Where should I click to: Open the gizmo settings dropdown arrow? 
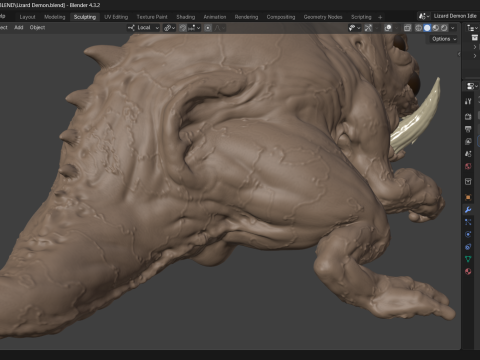tap(376, 28)
